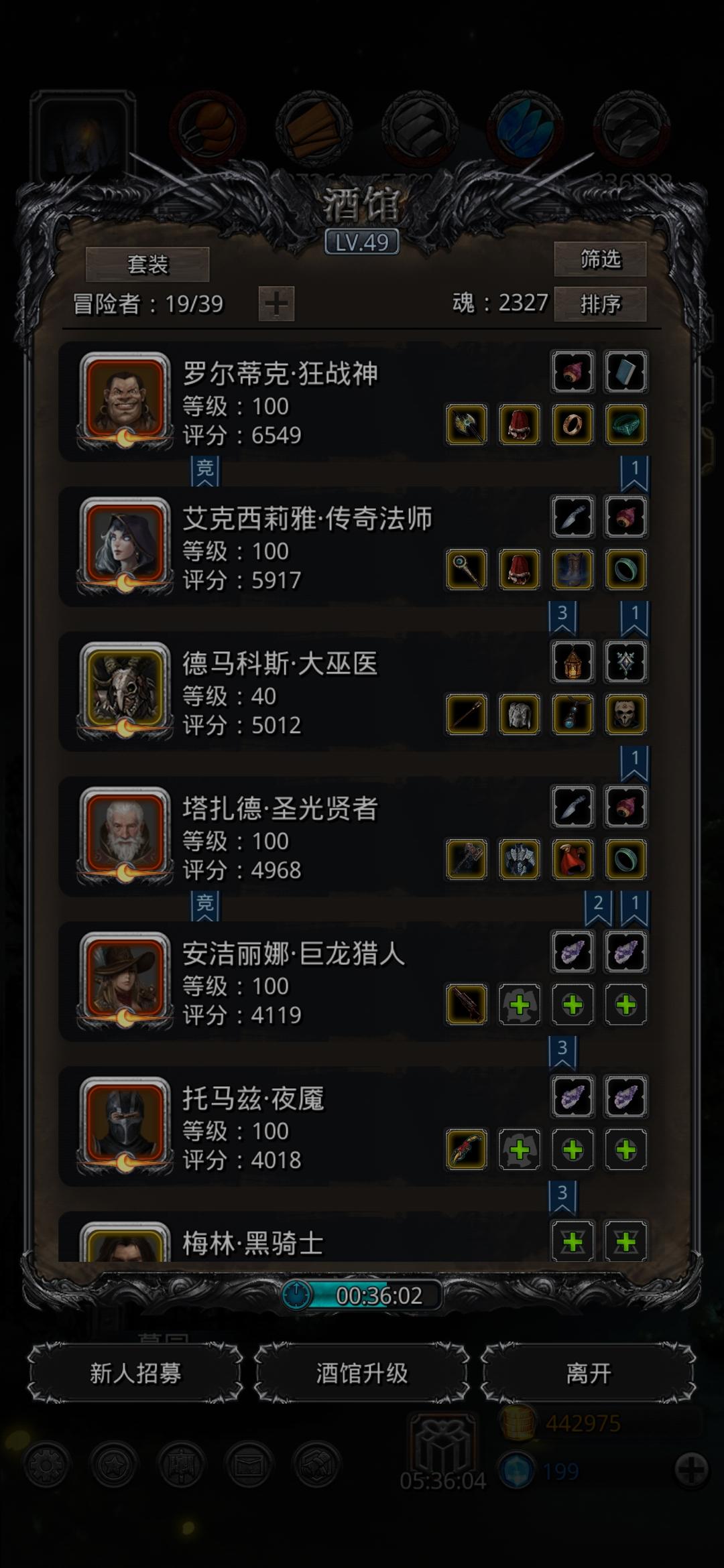Open the battle axe weapon slot of 罗尔蒂克·狂战神
Viewport: 724px width, 1568px height.
(466, 424)
